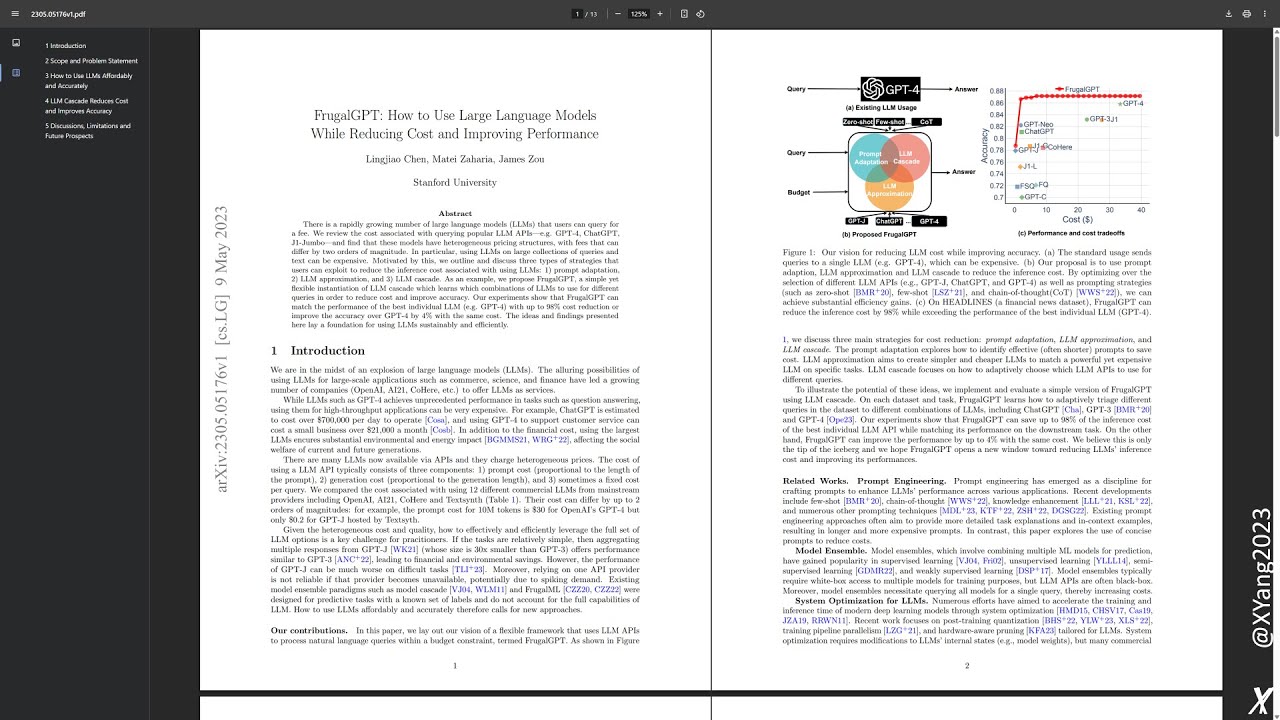Click the 'Abstract' heading on page 1

click(455, 213)
